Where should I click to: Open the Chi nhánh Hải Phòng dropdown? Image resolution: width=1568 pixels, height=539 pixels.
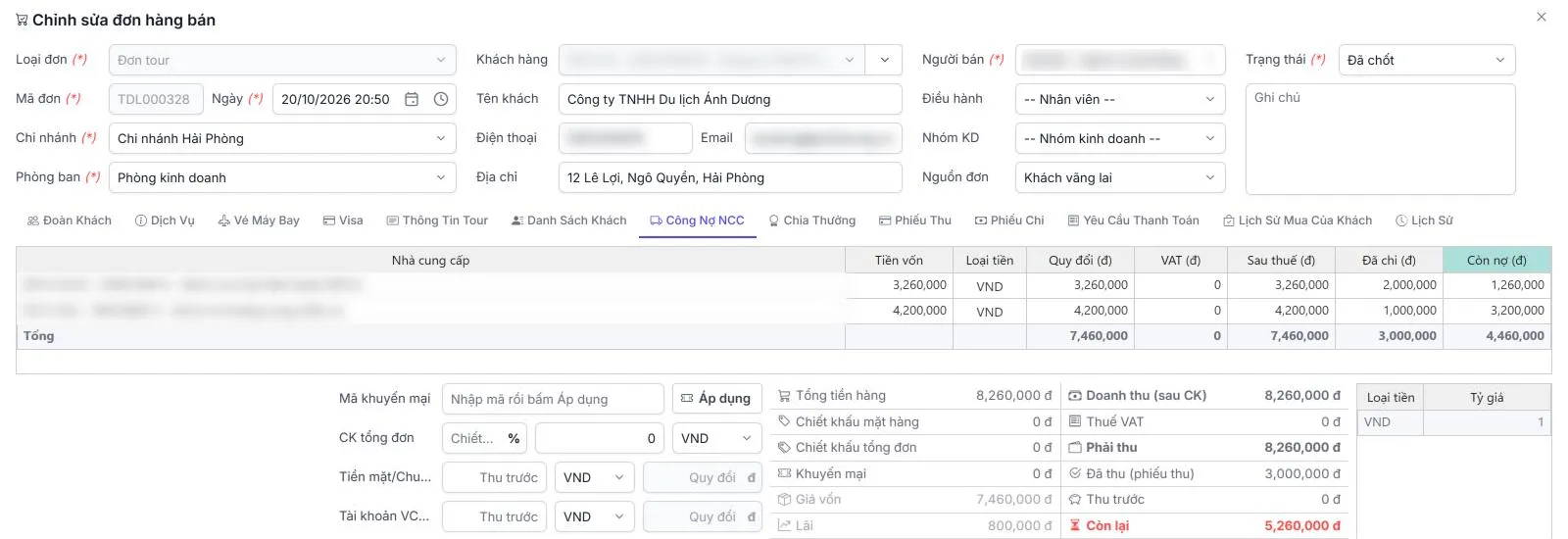(x=282, y=138)
